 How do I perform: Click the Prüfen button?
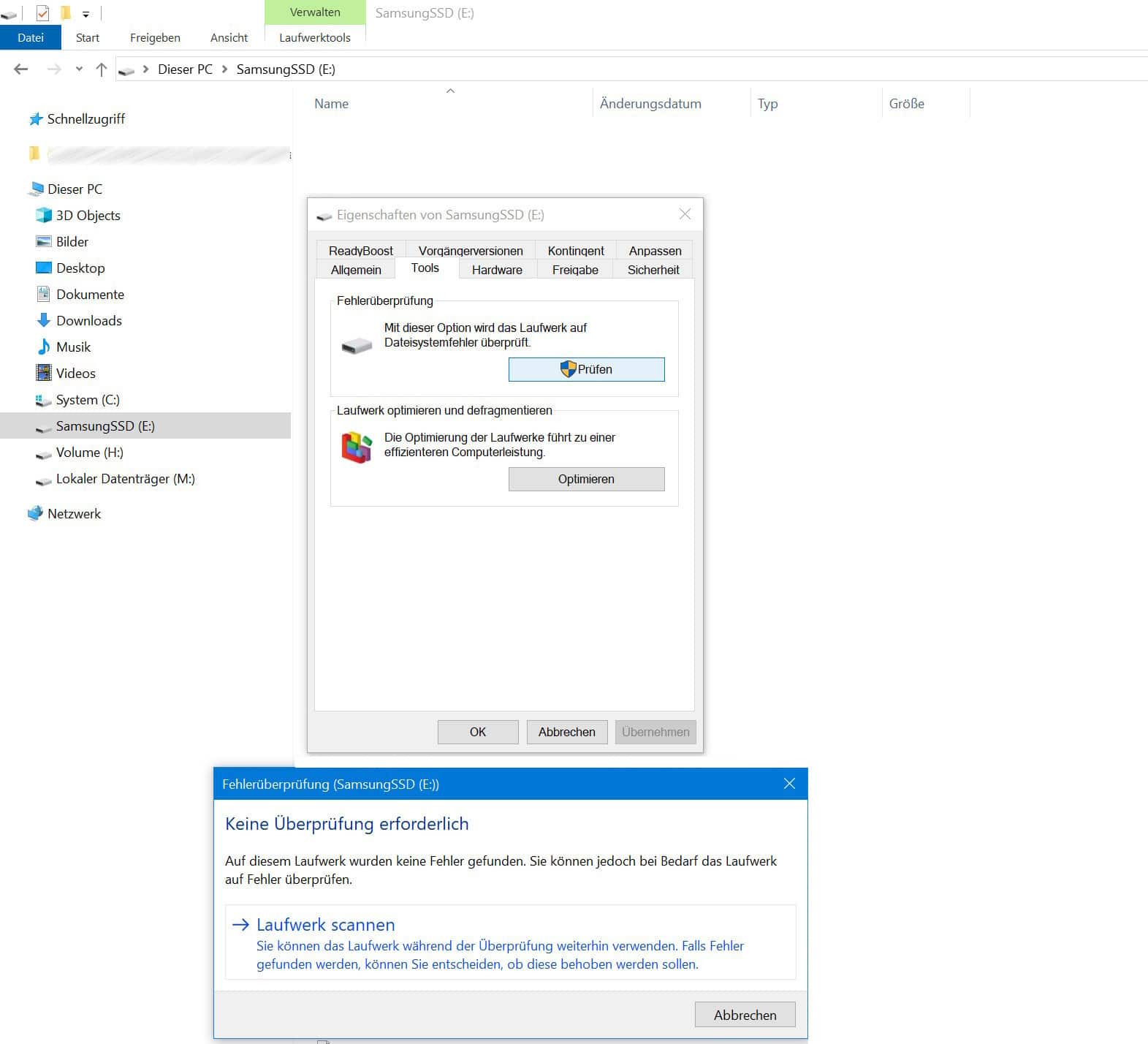click(x=587, y=369)
